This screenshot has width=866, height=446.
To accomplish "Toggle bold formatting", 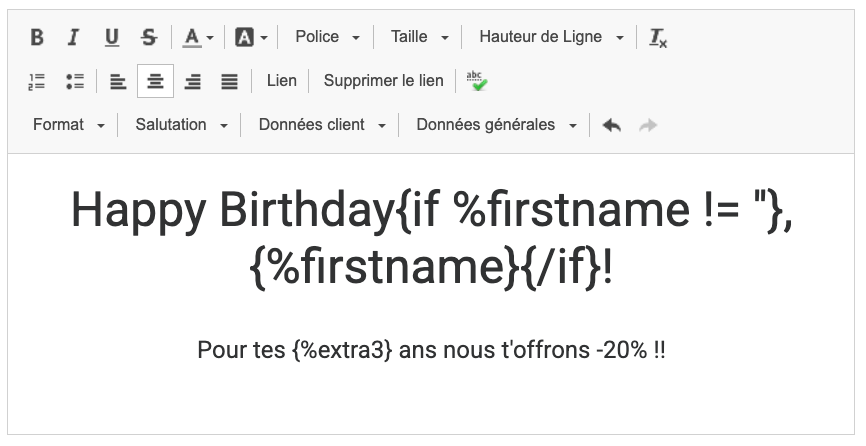I will [37, 37].
